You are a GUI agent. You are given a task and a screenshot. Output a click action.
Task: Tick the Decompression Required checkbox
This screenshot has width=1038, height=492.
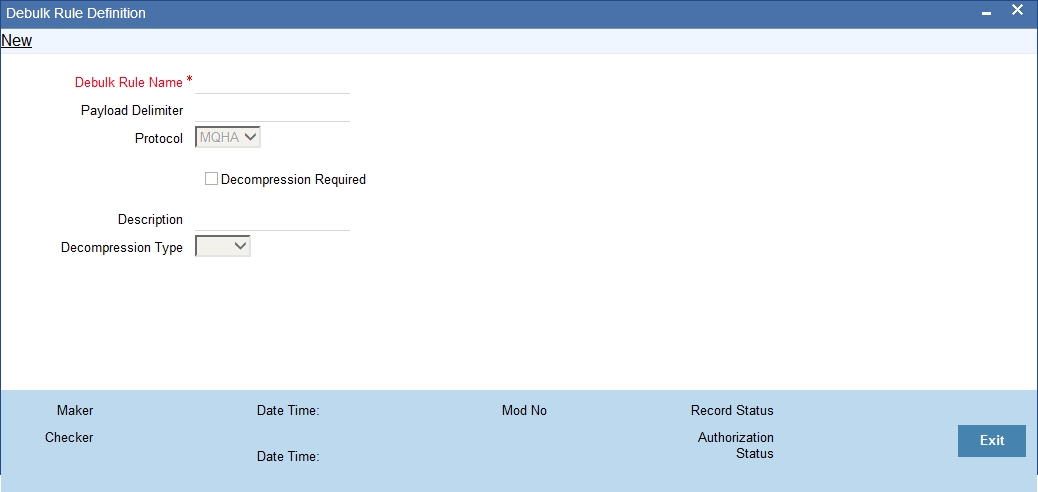pyautogui.click(x=211, y=179)
